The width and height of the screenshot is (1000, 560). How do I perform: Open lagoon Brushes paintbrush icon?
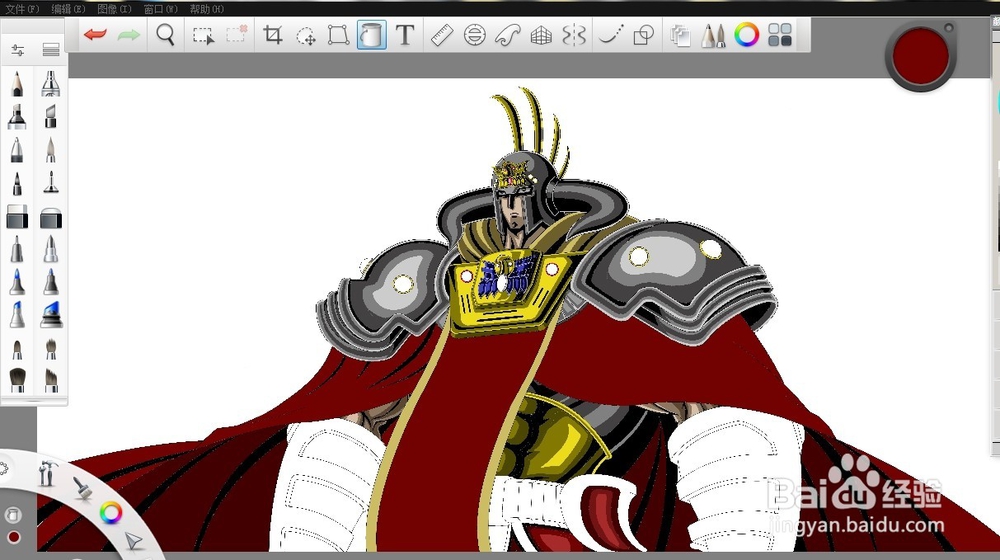(x=82, y=488)
